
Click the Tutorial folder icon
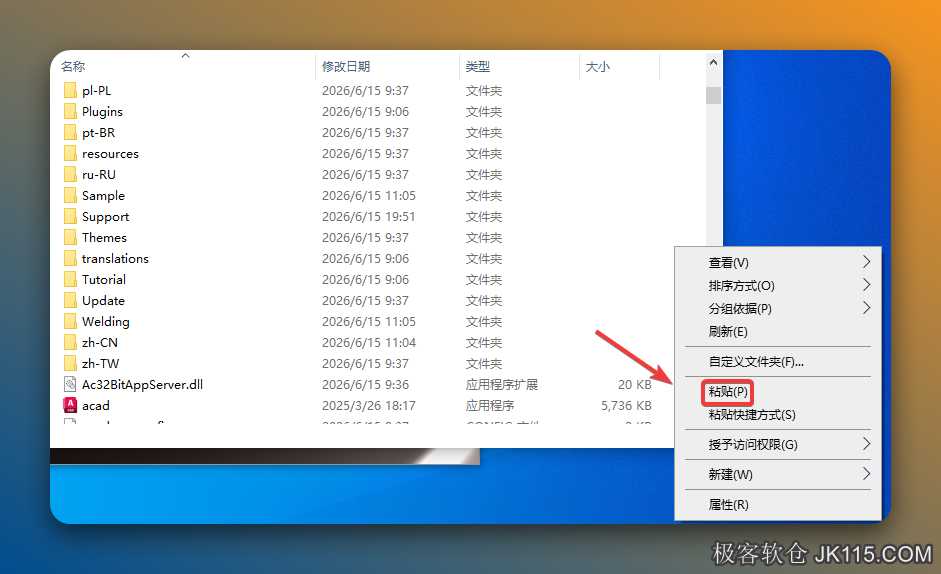(70, 280)
